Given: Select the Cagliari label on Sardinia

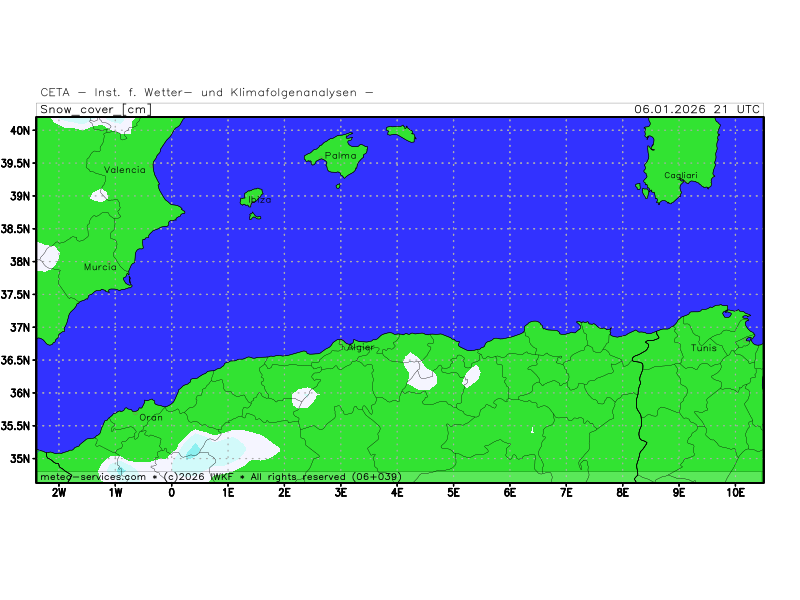Looking at the screenshot, I should (x=680, y=176).
